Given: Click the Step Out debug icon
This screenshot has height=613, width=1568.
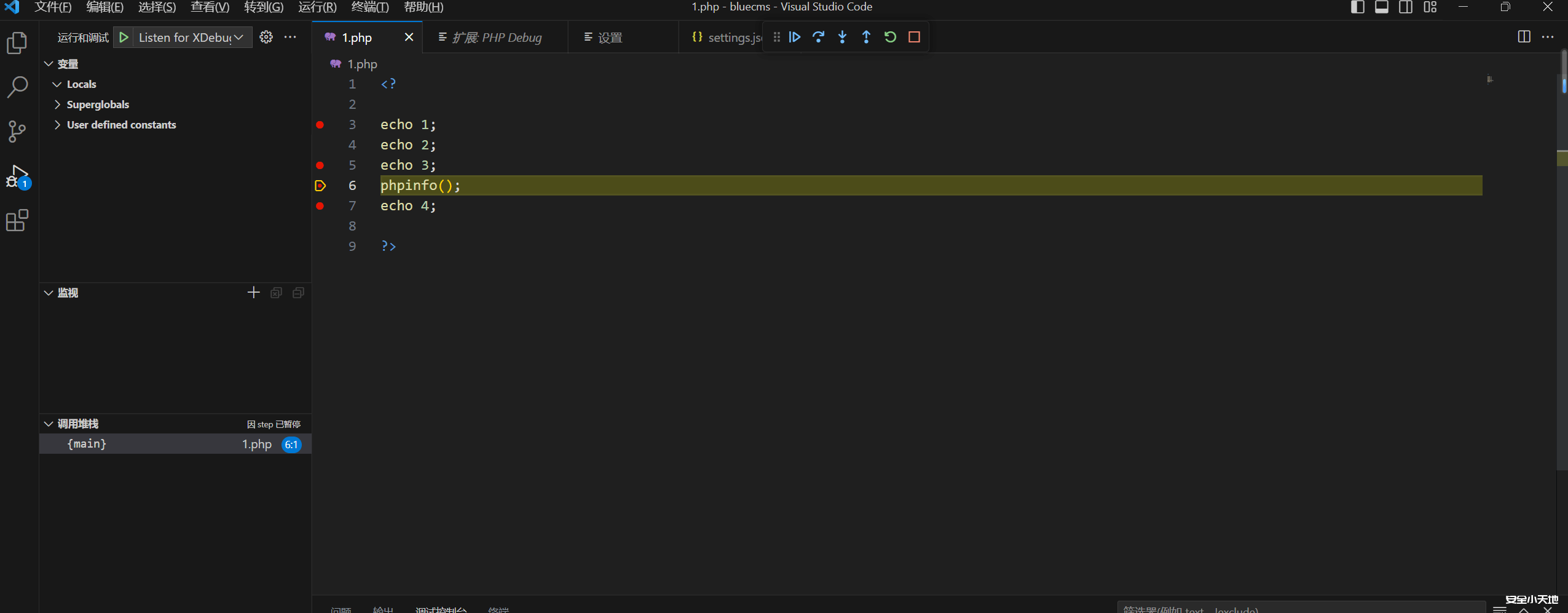Looking at the screenshot, I should [x=866, y=37].
